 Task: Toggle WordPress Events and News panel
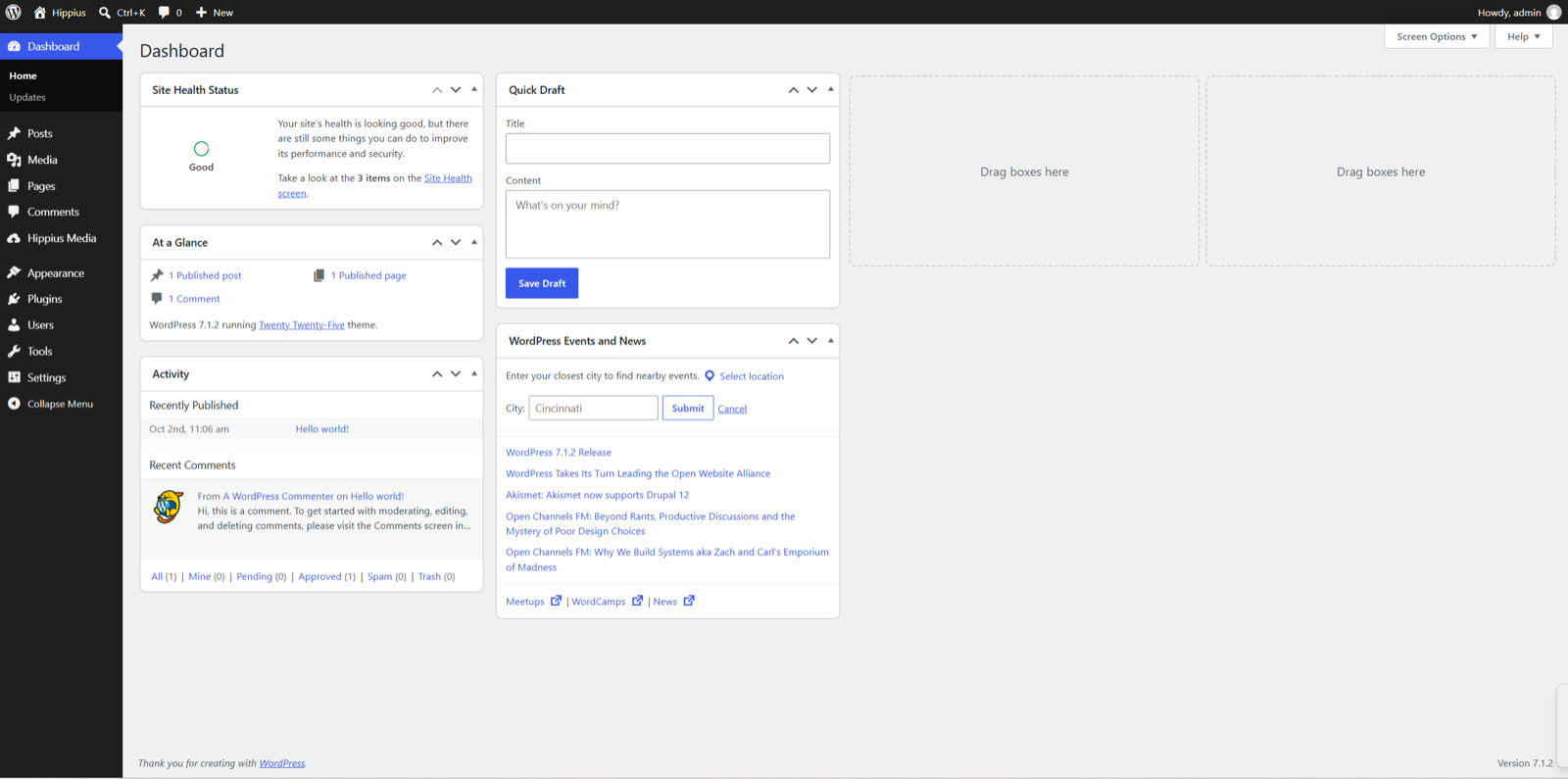pos(831,340)
